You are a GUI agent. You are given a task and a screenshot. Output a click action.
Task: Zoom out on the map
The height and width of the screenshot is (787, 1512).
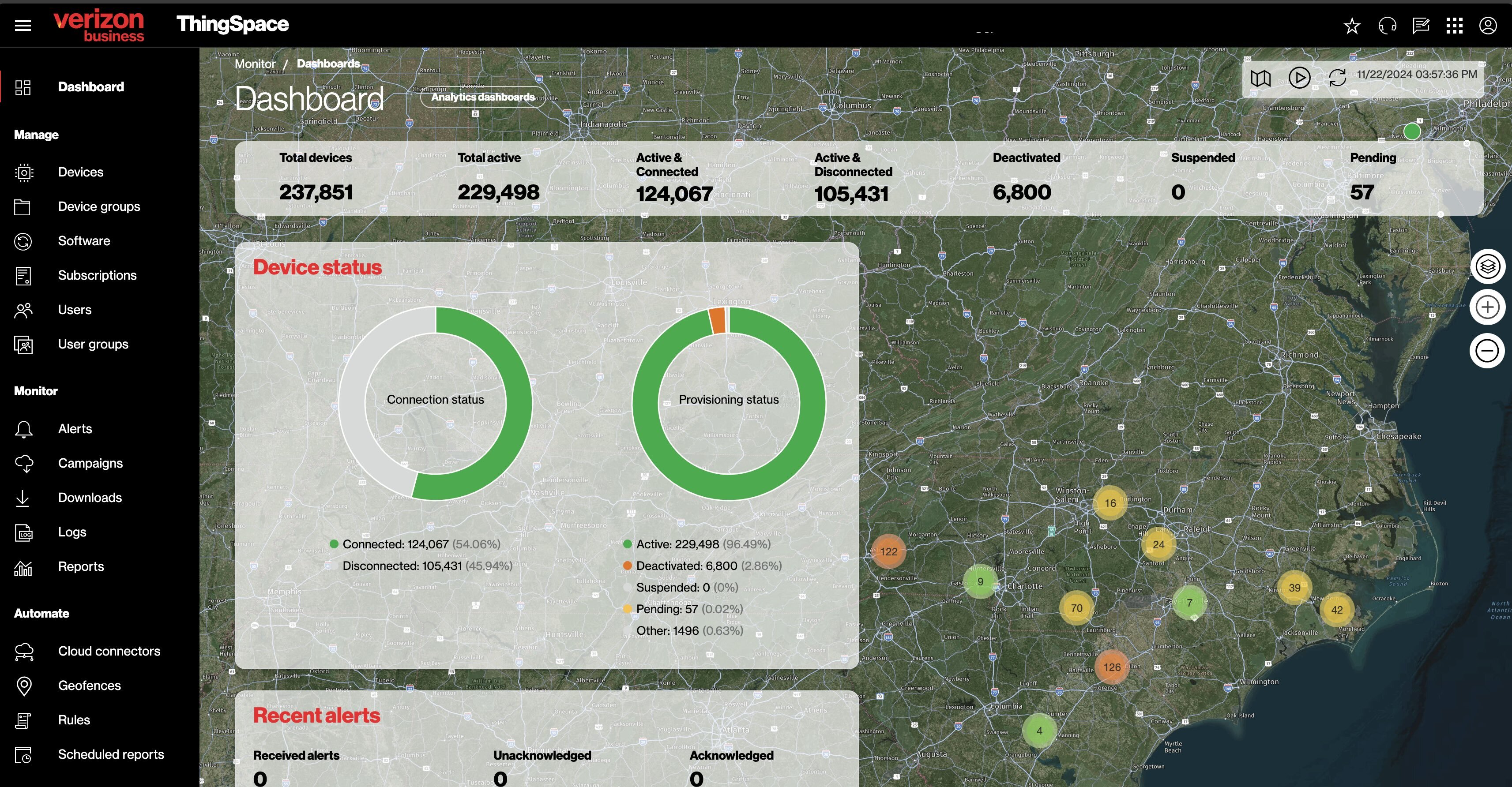(1487, 351)
